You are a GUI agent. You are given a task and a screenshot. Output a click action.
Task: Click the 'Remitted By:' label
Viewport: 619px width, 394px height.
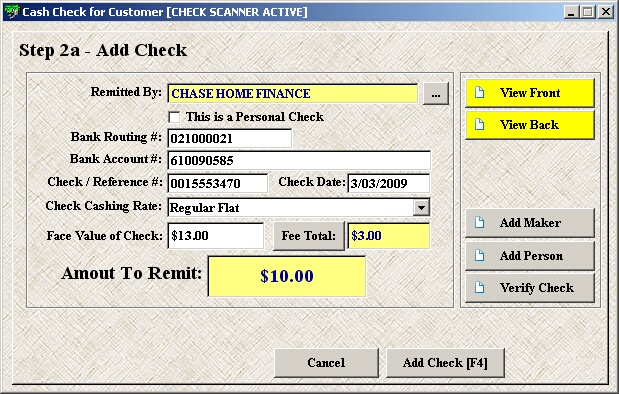pos(126,92)
